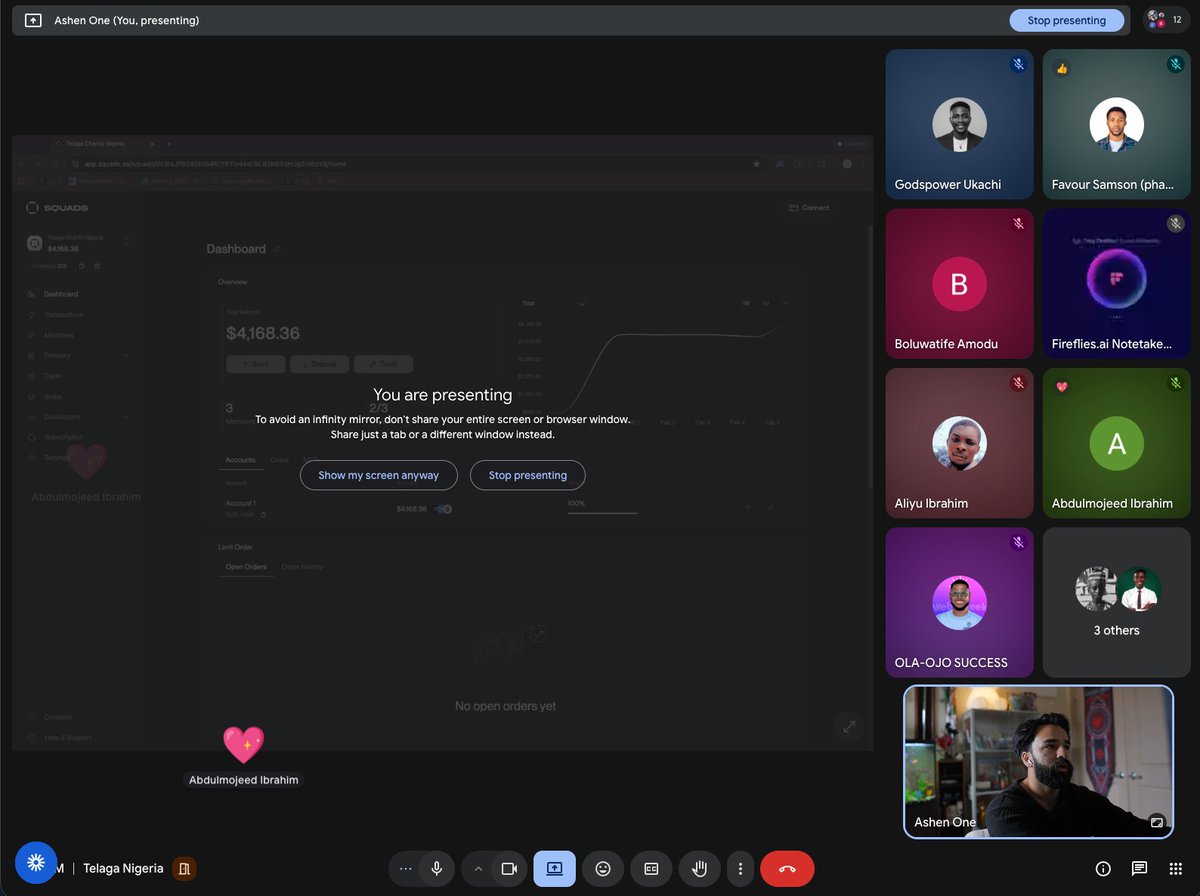The height and width of the screenshot is (896, 1200).
Task: Open Members in the shared Squads sidebar
Action: point(59,335)
